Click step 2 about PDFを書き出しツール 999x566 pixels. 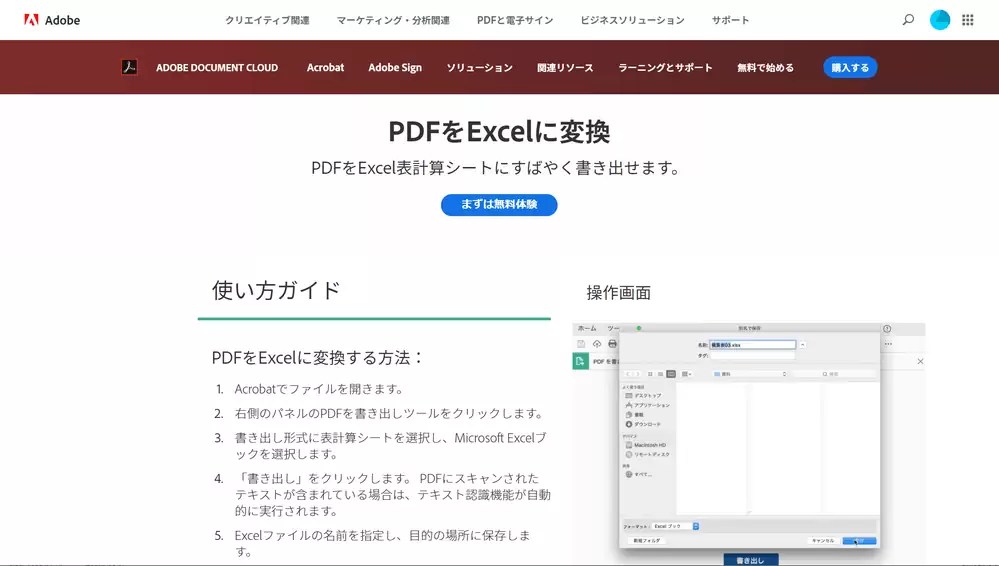tap(389, 414)
